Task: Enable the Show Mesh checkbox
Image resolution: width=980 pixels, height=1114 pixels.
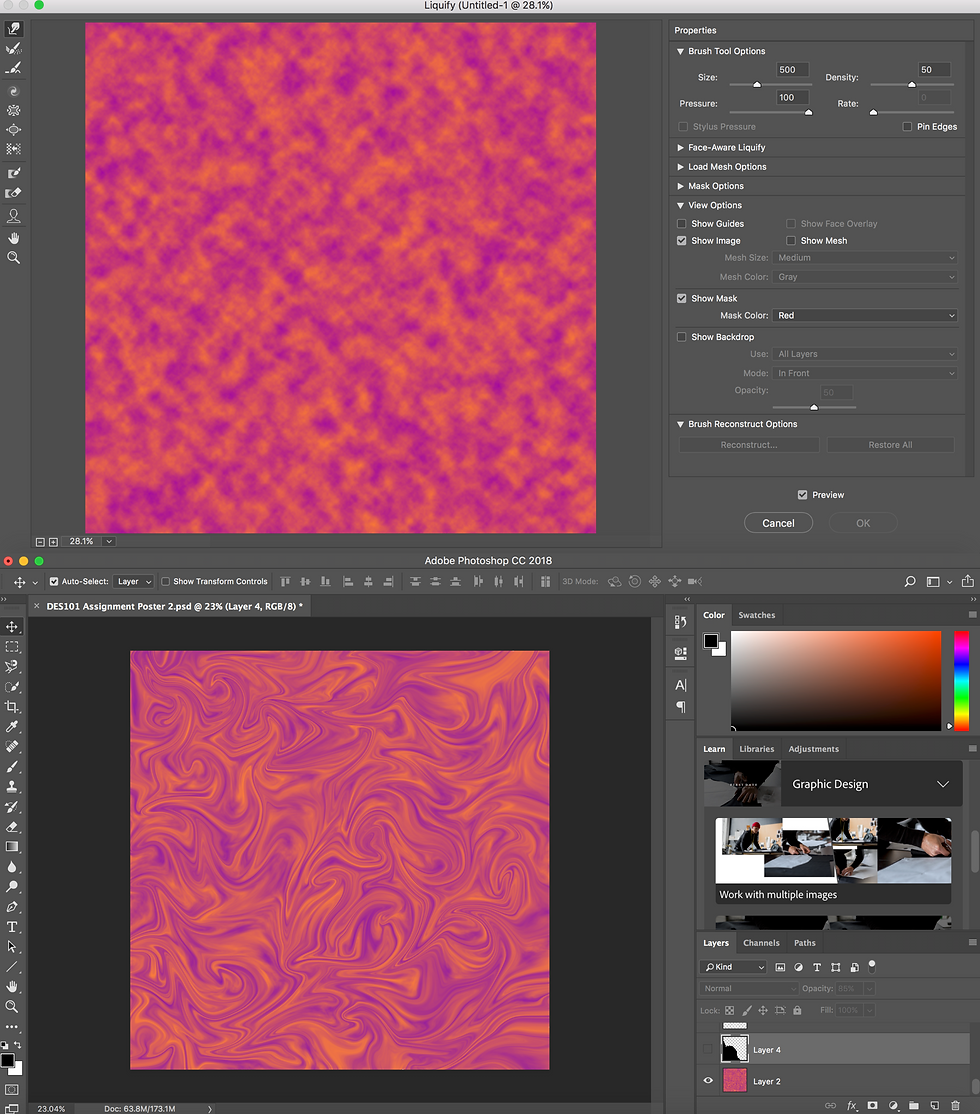Action: [790, 241]
